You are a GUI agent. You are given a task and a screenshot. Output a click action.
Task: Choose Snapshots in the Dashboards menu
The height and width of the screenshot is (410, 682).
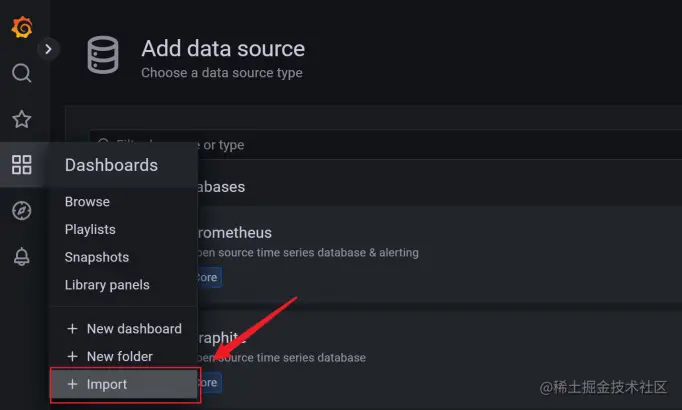tap(97, 257)
